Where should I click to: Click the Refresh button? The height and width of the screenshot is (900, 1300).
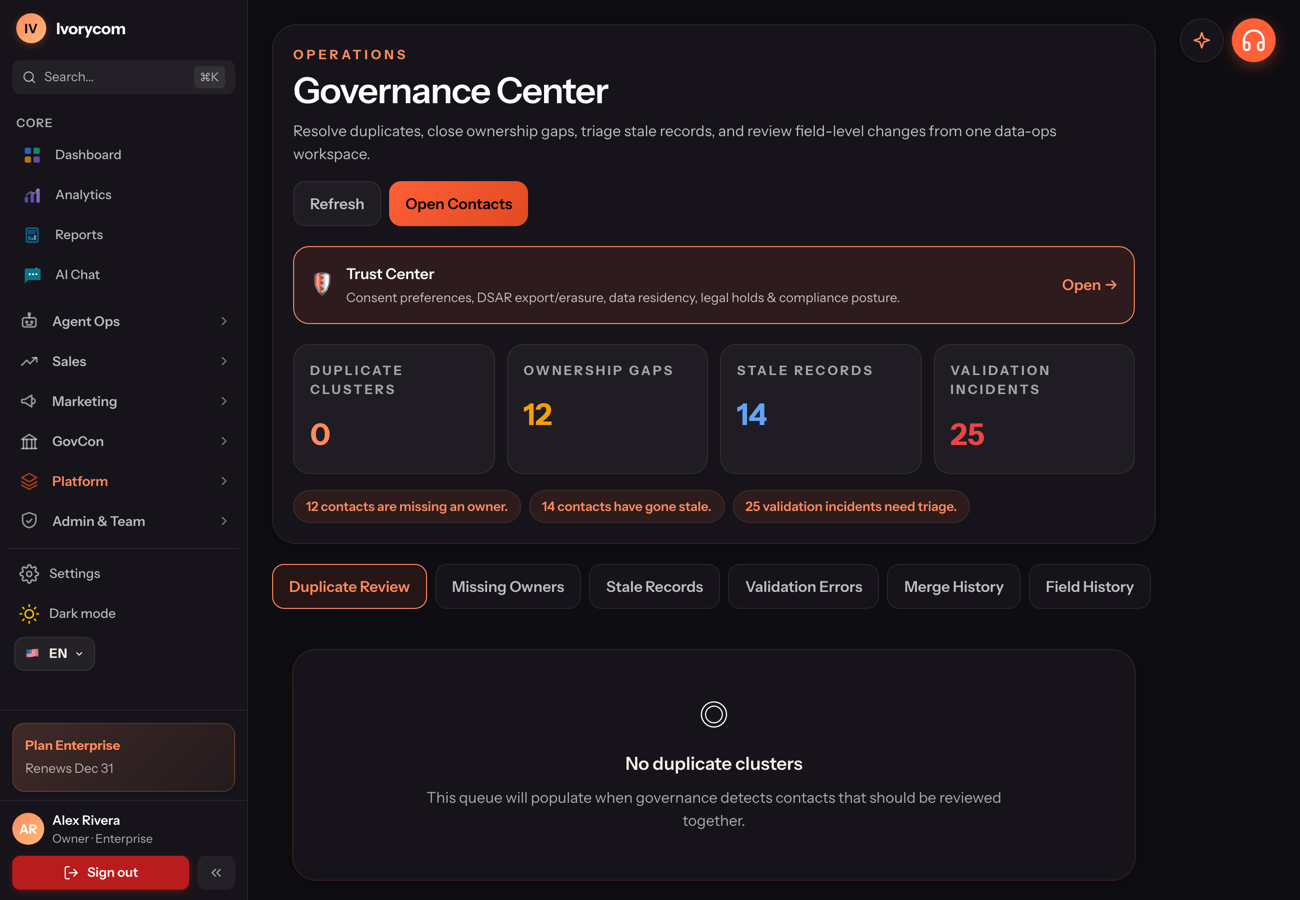click(x=337, y=204)
